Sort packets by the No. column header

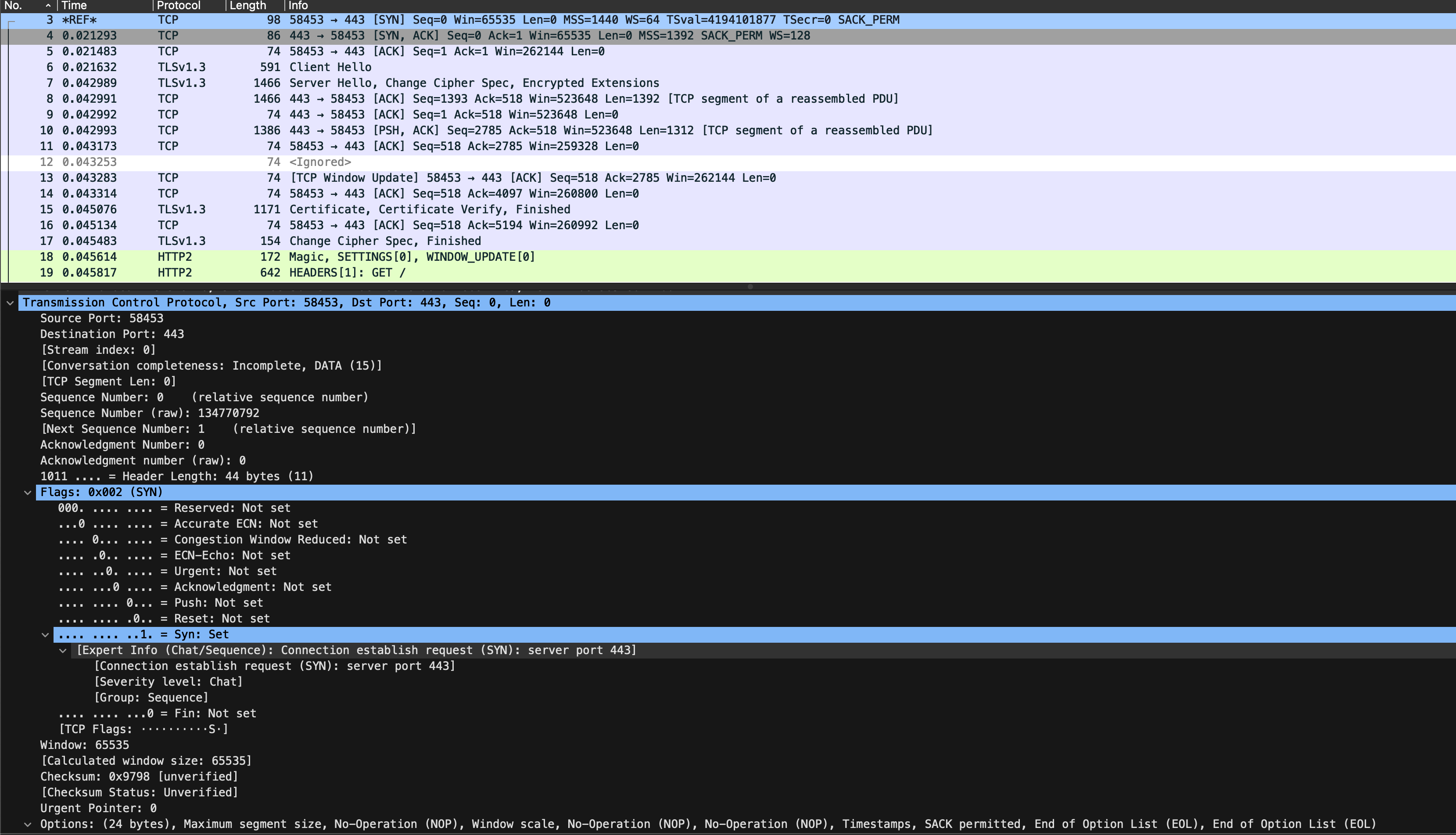tap(28, 6)
